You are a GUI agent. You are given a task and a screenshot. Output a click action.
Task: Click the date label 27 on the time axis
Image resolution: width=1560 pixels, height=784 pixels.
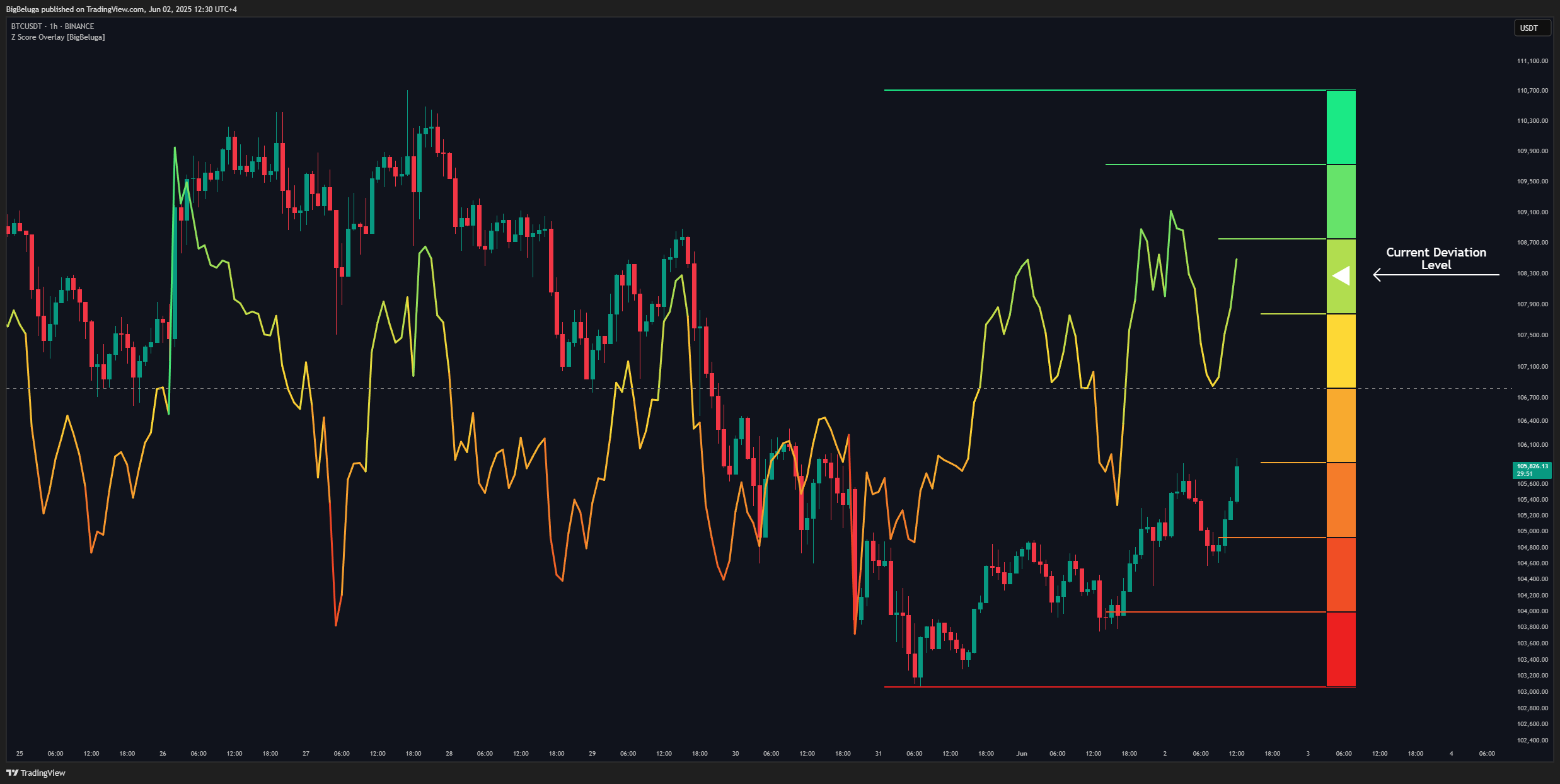coord(306,754)
